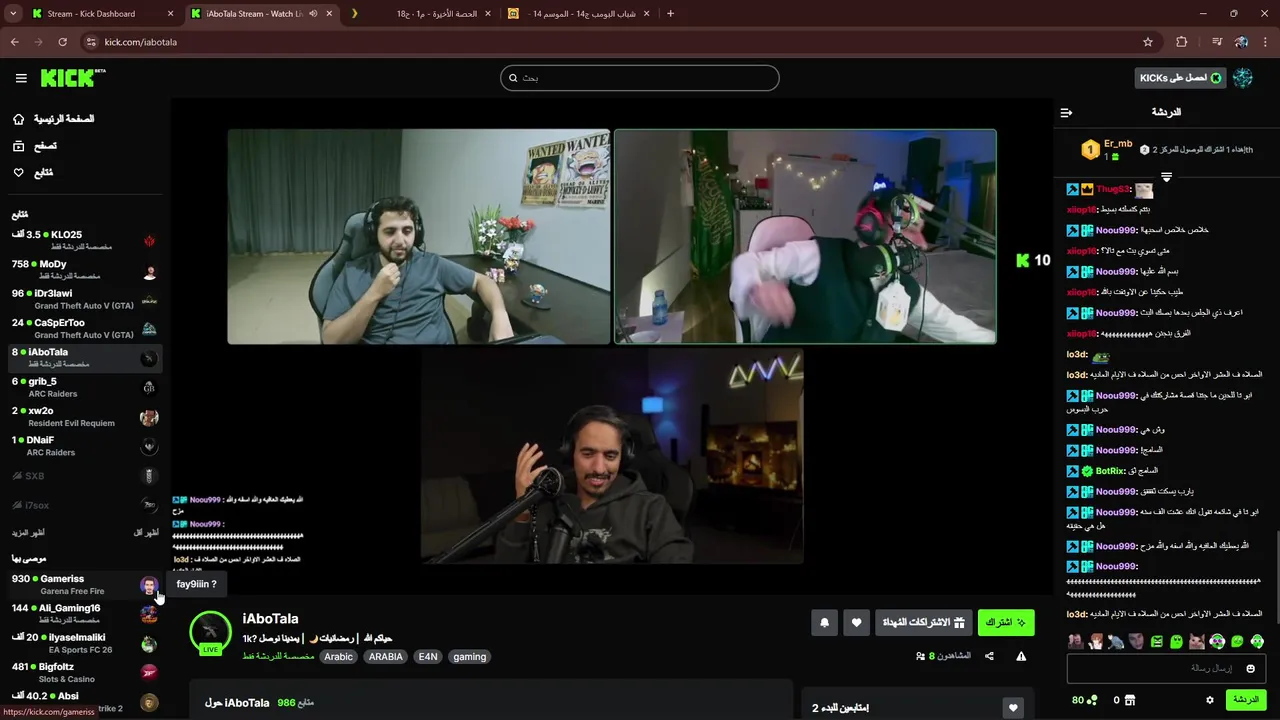
Task: Expand the leaderboard gift list chevron
Action: point(1166,177)
